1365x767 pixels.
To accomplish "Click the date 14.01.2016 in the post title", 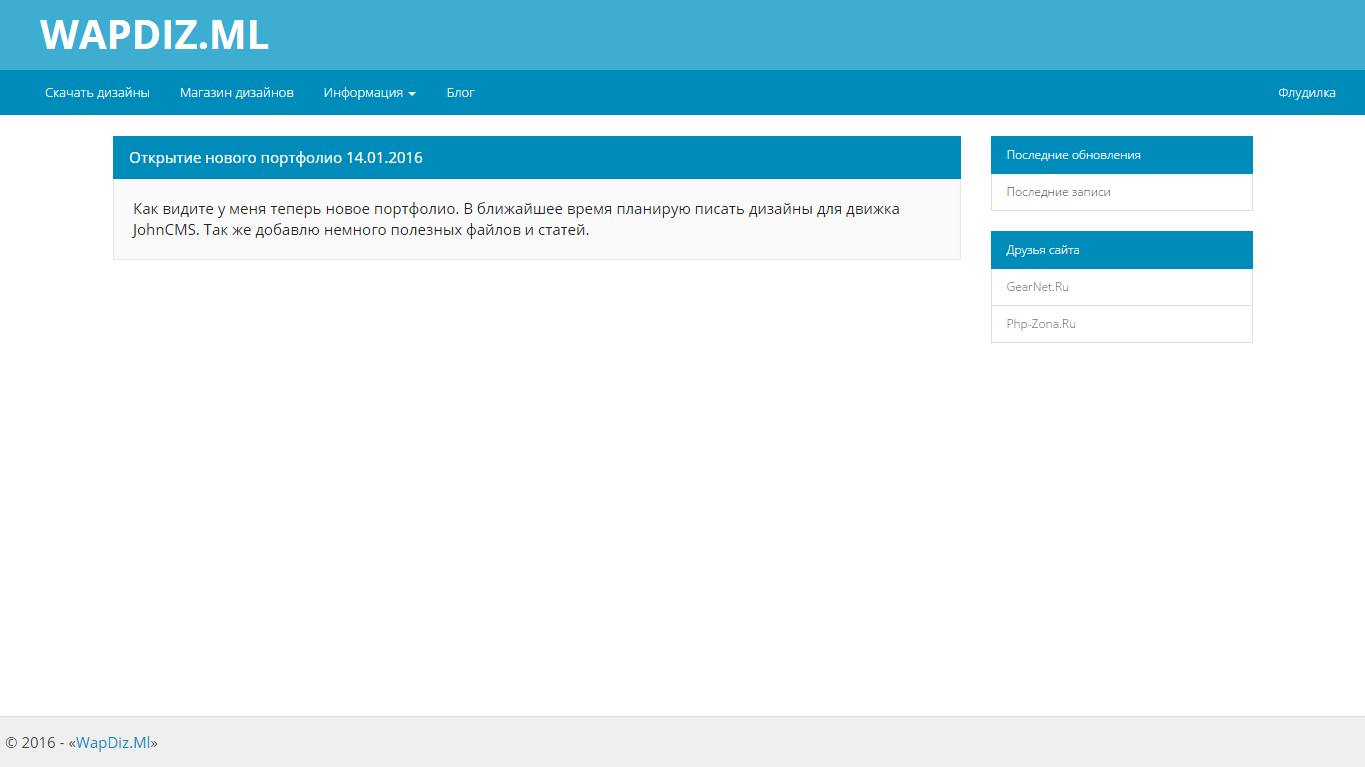I will (x=384, y=158).
